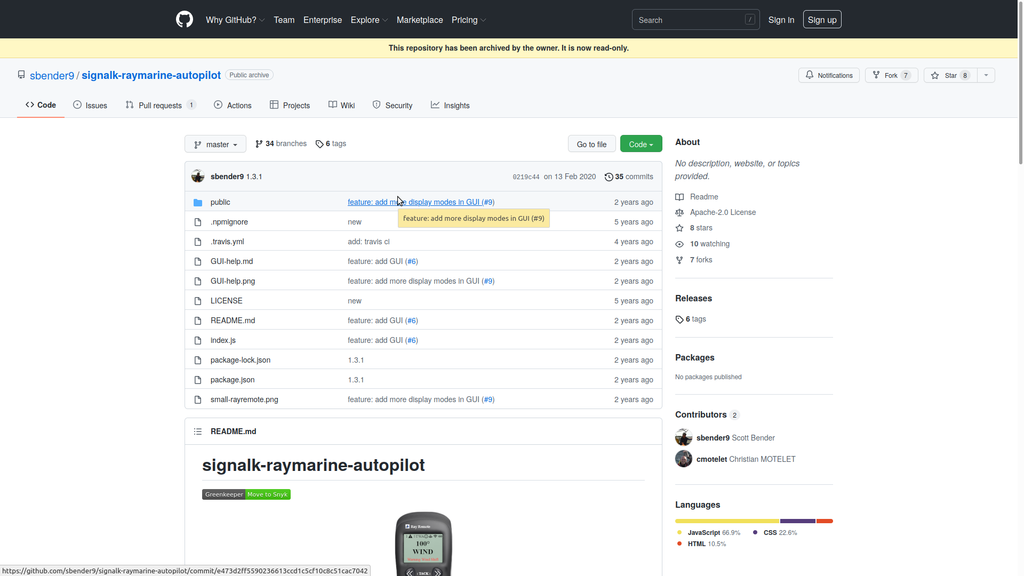Click the tag icon beside 6 tags
The image size is (1024, 576).
(x=319, y=144)
